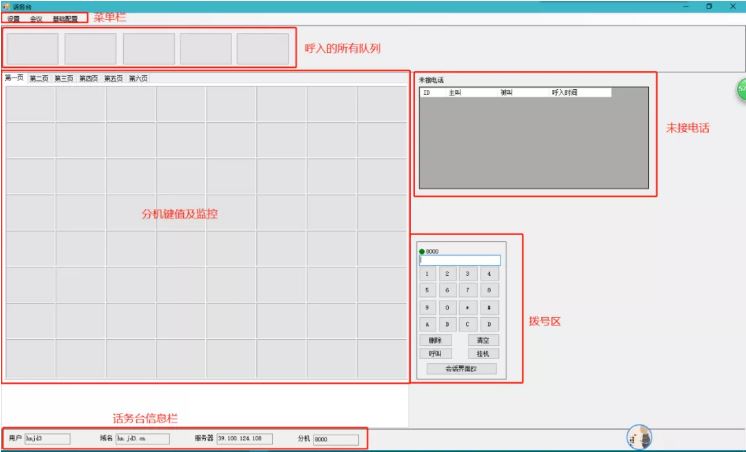Click the first incoming queue box
Viewport: 746px width, 452px height.
(x=33, y=48)
